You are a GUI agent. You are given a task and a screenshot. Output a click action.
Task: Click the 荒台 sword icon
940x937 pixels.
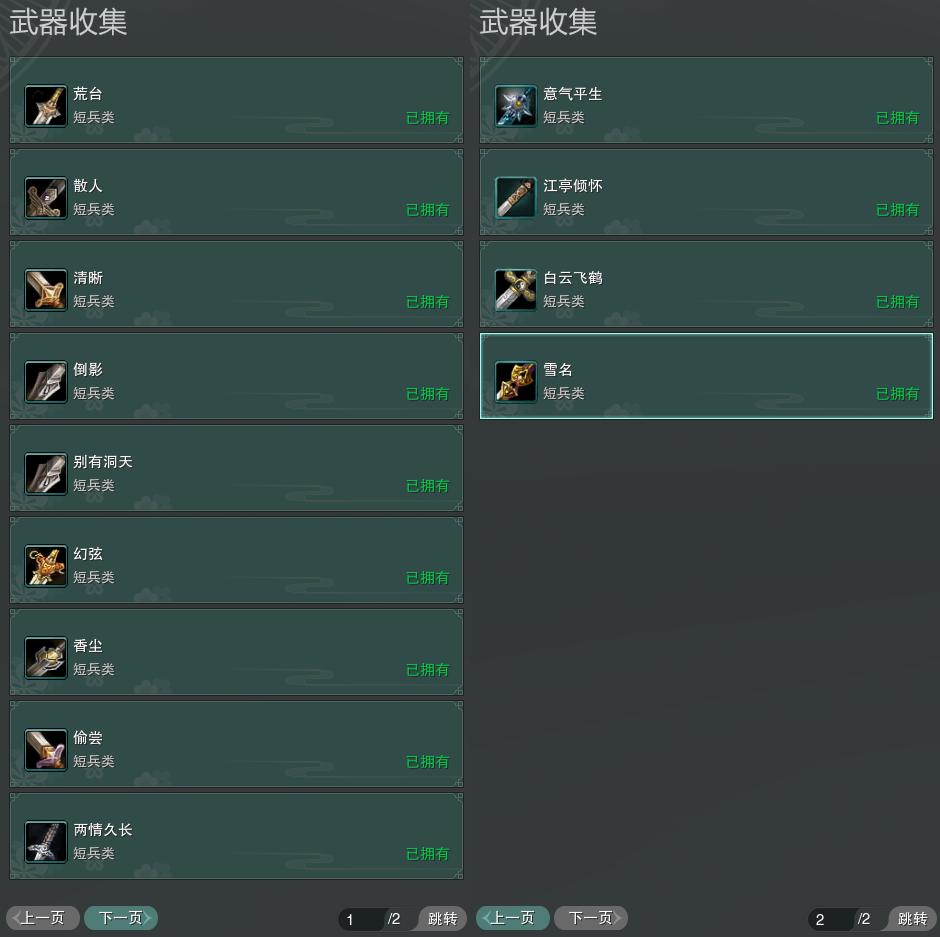[46, 106]
